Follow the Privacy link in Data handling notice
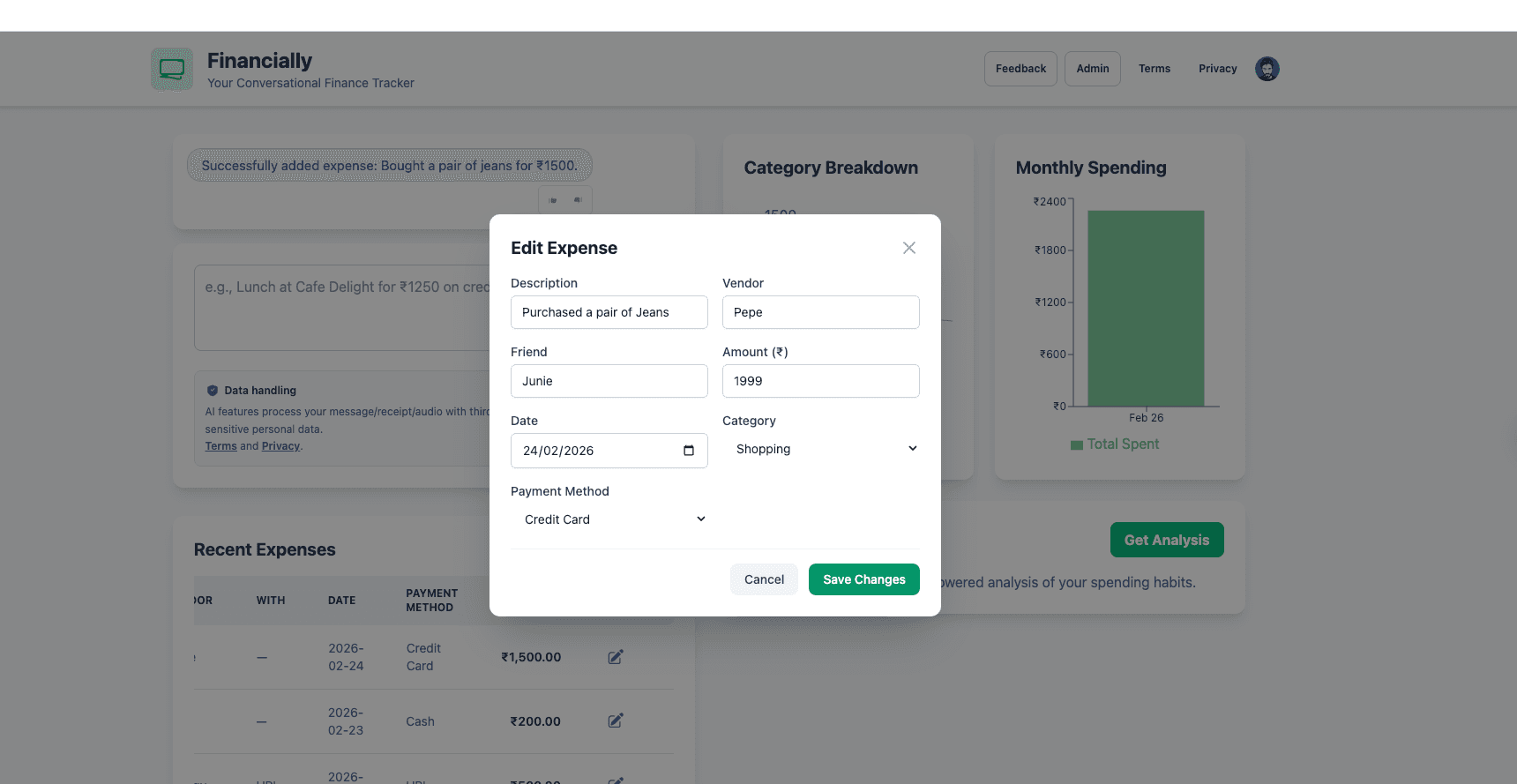This screenshot has height=784, width=1517. click(281, 446)
